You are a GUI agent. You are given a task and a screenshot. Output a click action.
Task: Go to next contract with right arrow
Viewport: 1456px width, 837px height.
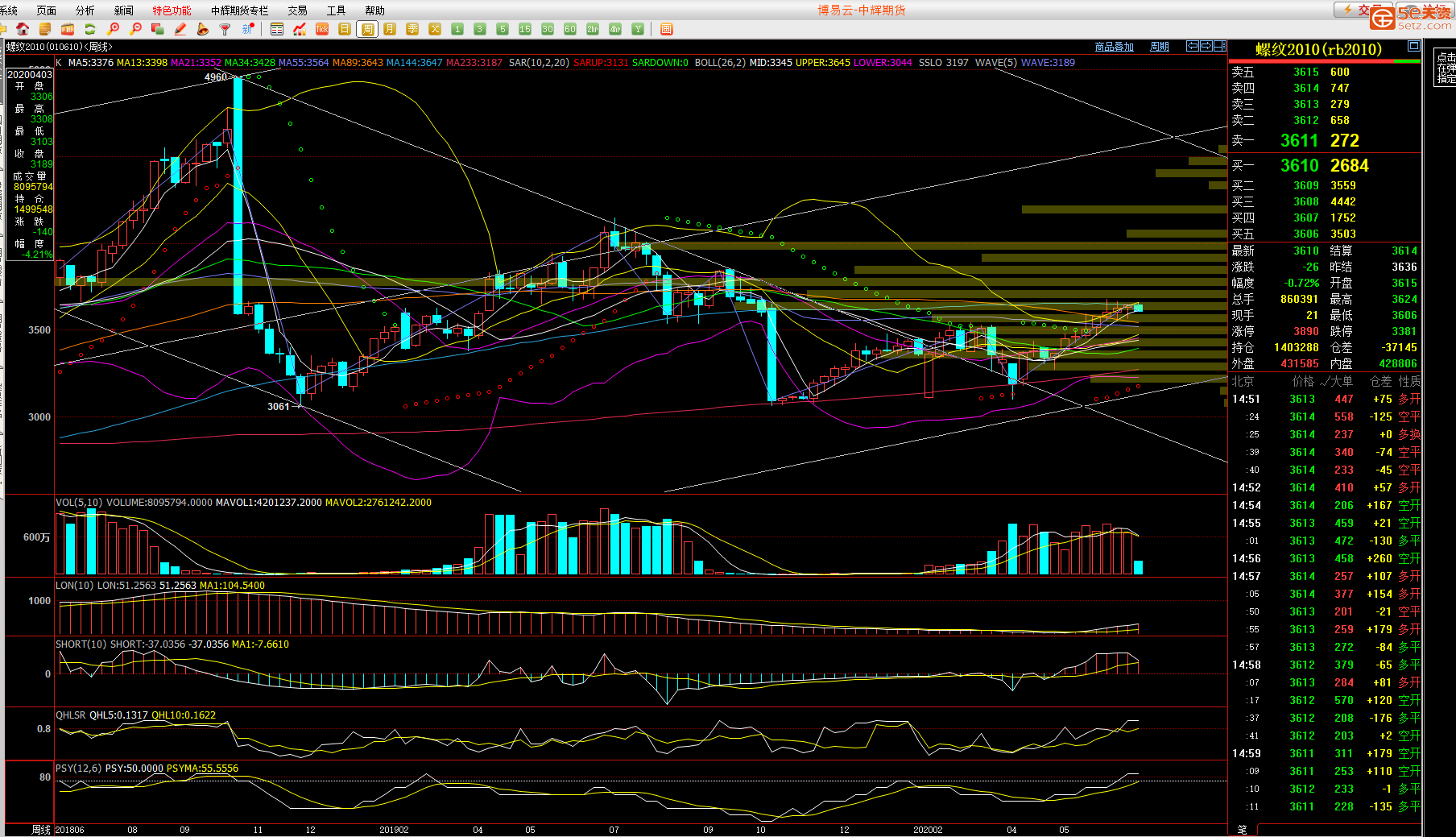[x=1206, y=46]
